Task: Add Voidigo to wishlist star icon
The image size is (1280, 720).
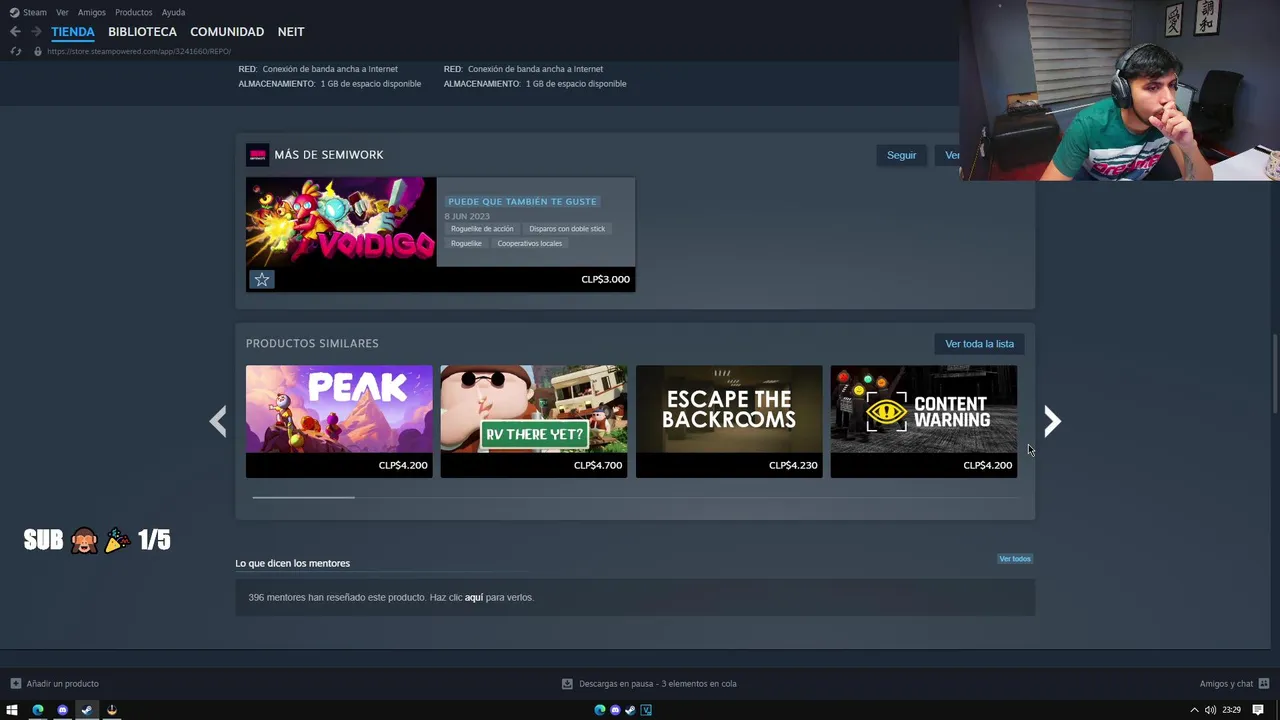Action: [x=261, y=280]
